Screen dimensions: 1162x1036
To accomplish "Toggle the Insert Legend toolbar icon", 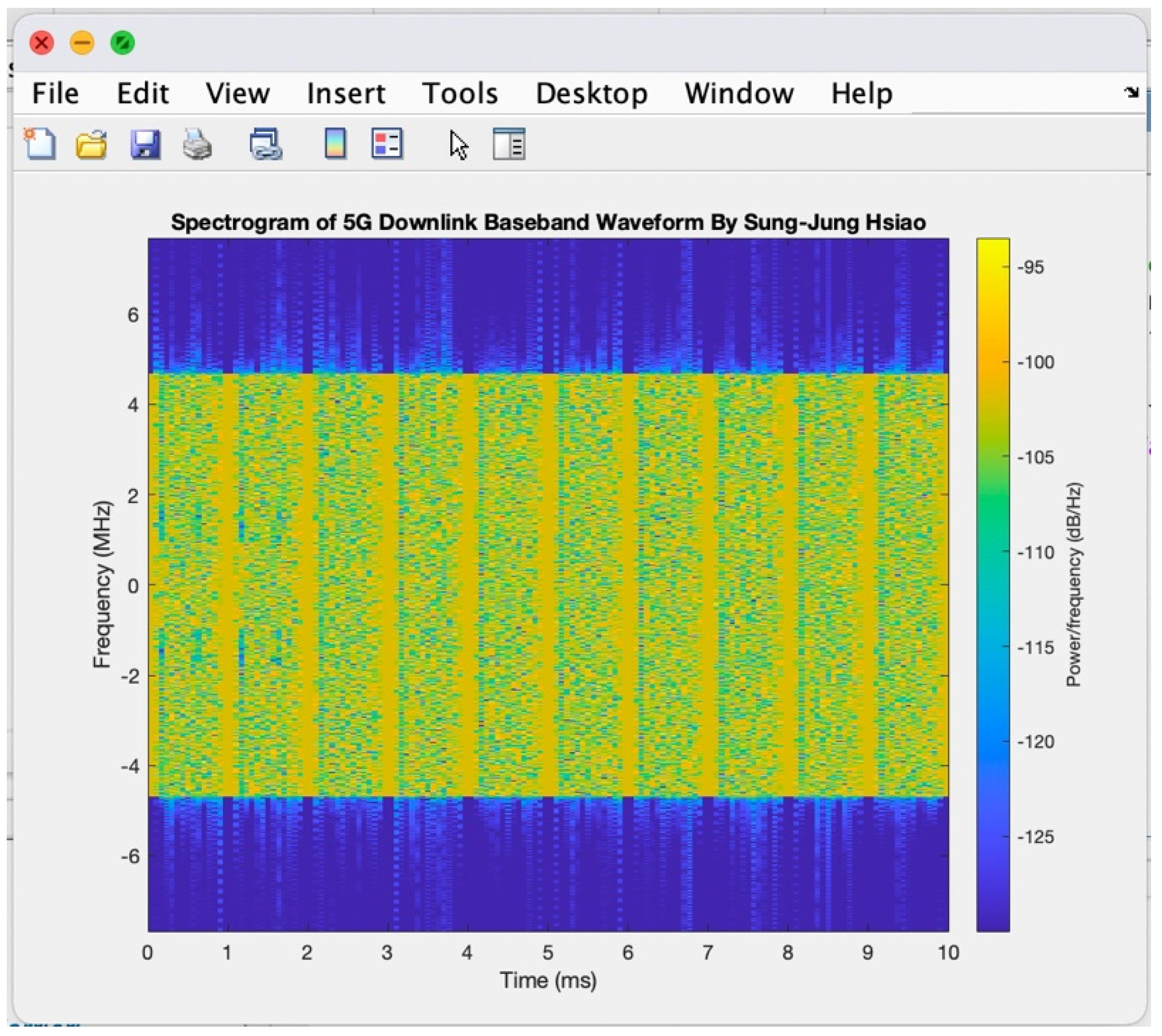I will (387, 143).
